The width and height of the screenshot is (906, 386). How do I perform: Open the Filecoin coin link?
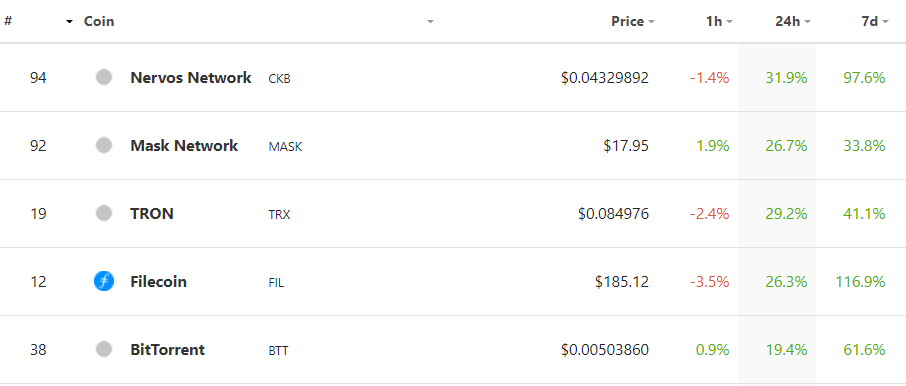coord(158,281)
